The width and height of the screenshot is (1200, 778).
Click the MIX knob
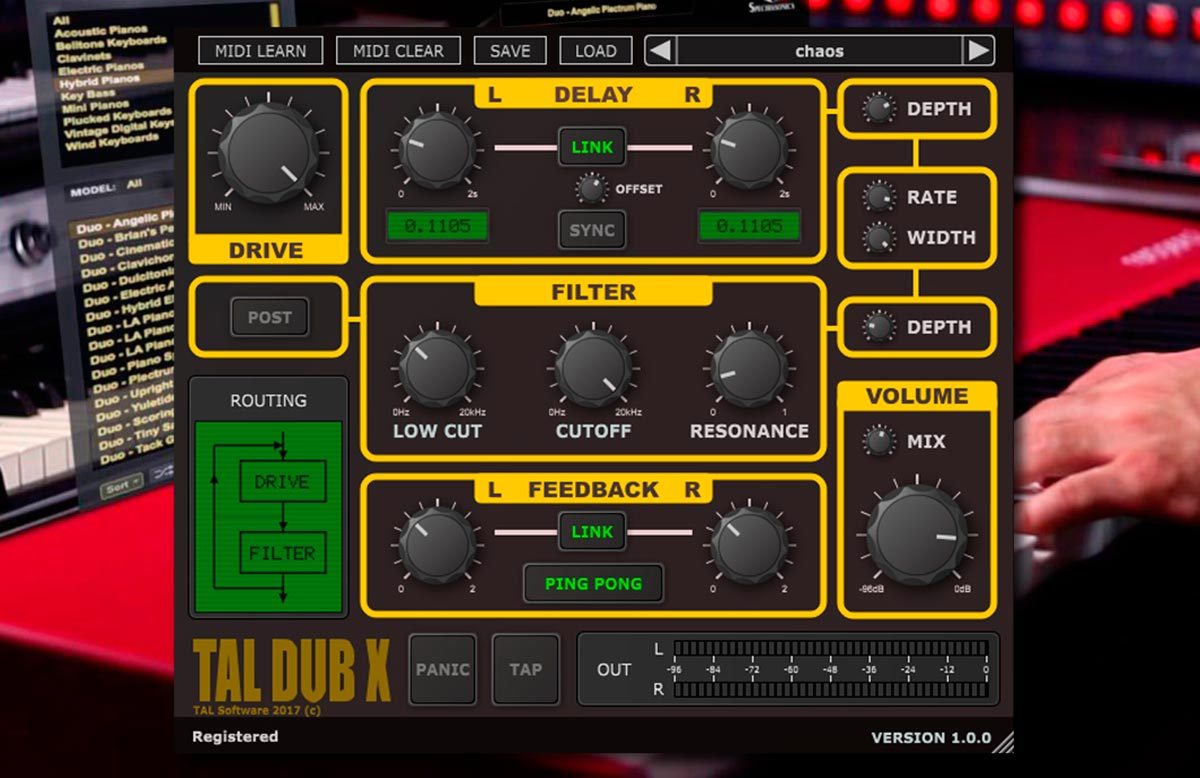(879, 440)
